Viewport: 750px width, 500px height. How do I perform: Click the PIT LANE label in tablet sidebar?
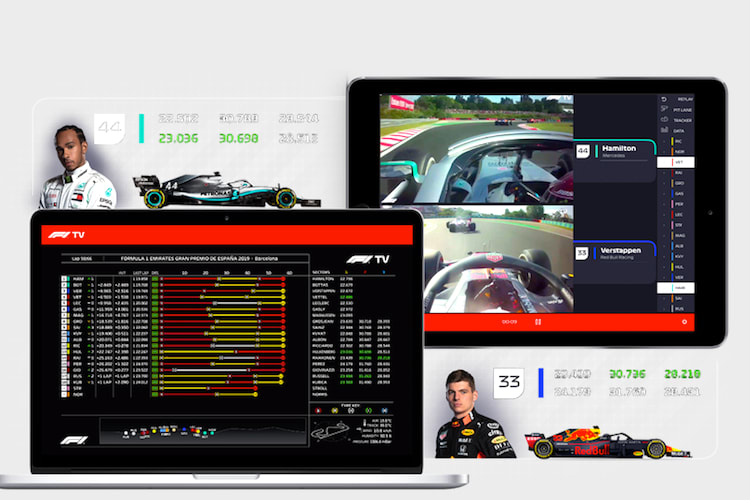(x=683, y=110)
